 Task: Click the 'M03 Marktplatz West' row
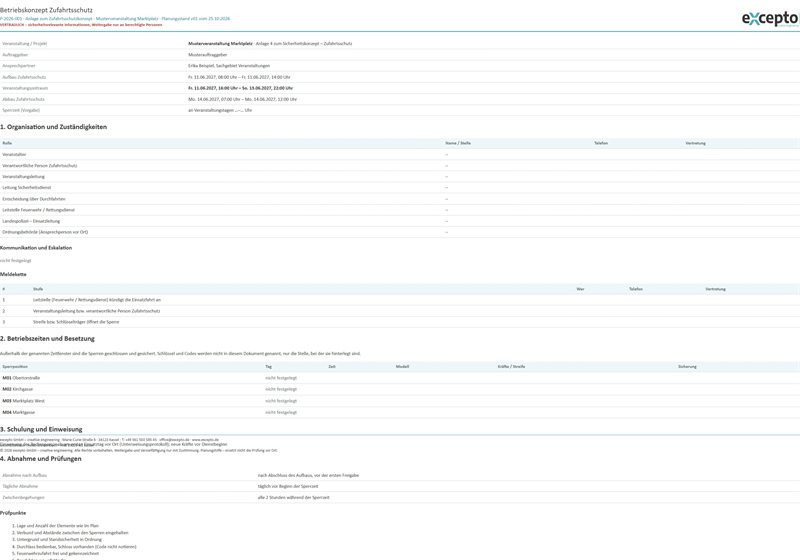400,401
